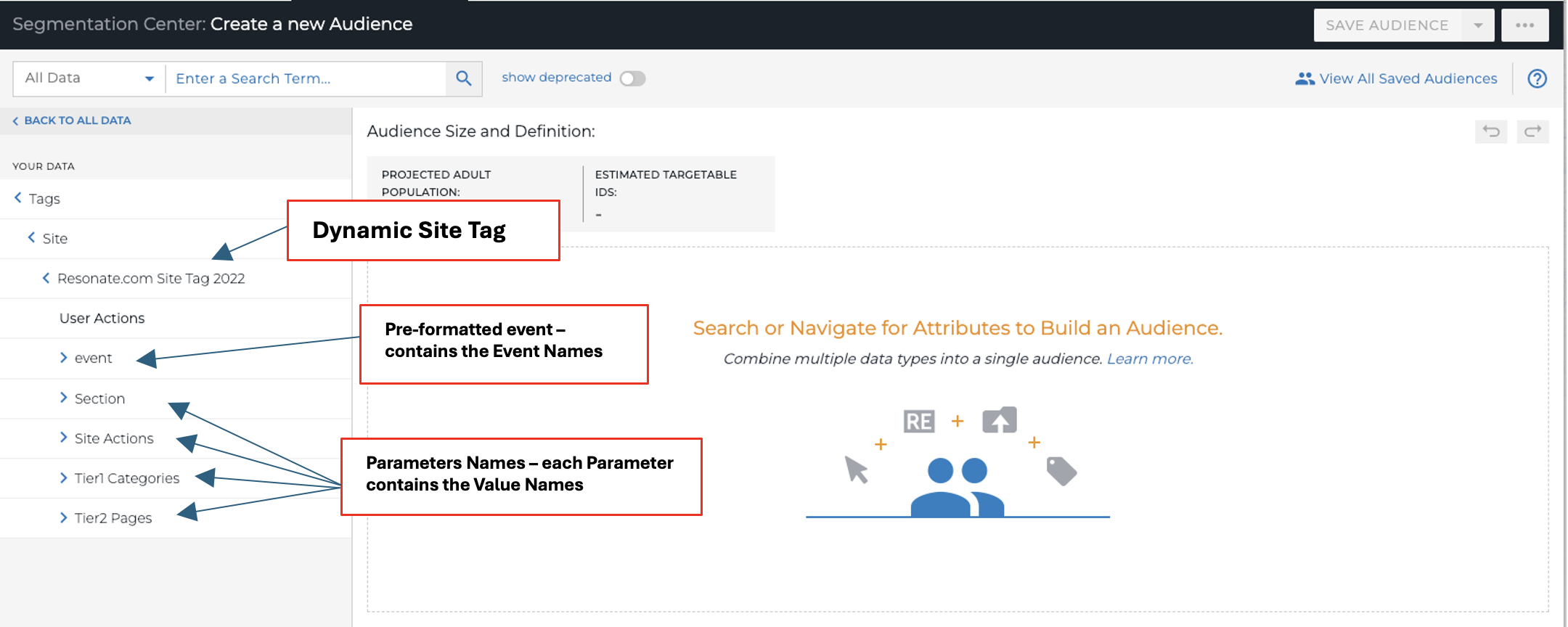Screen dimensions: 1568x627
Task: Expand the Site Actions chevron
Action: 64,438
